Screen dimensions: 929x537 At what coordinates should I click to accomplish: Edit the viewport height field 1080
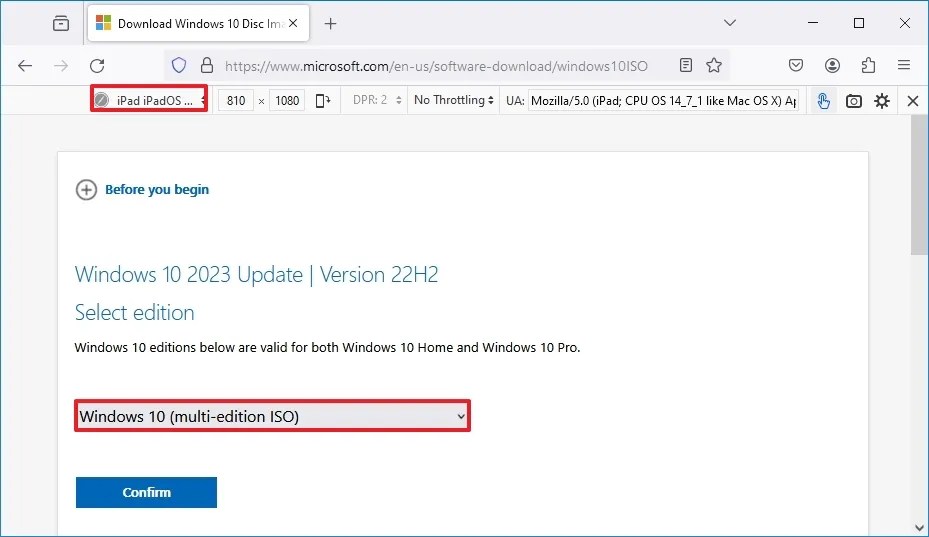click(x=287, y=101)
